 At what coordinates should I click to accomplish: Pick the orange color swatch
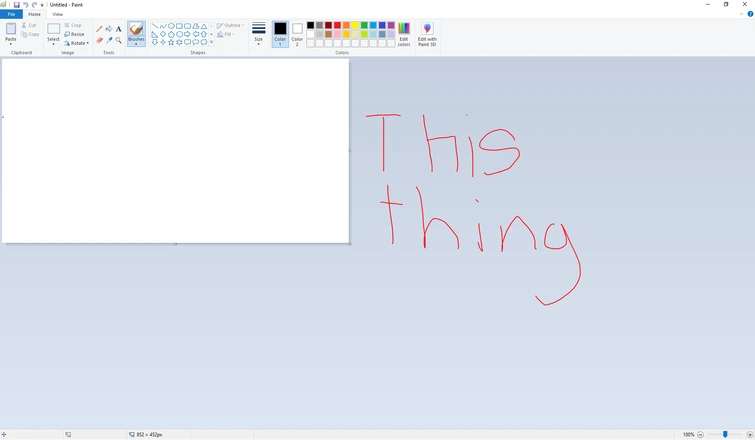coord(346,25)
